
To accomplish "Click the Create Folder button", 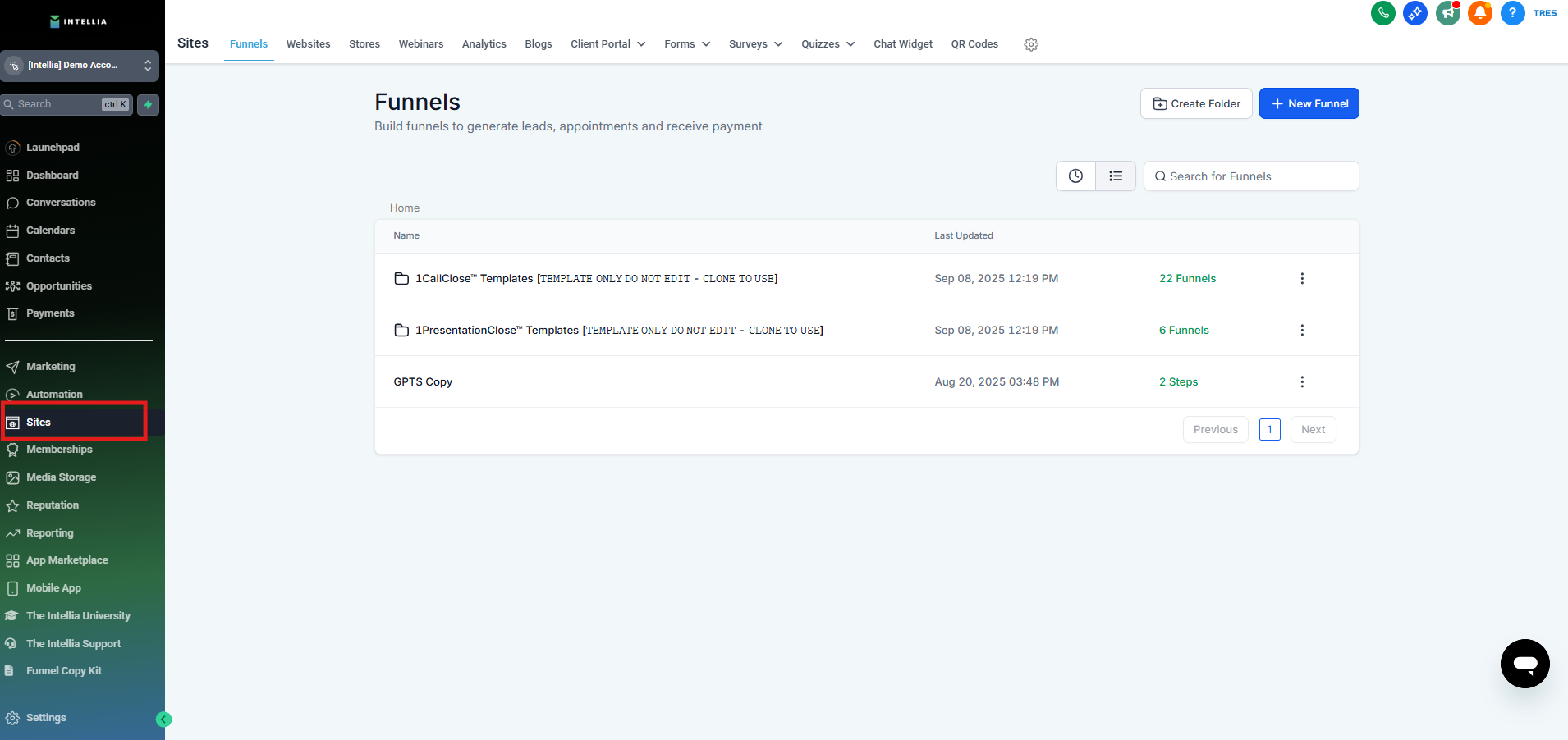I will tap(1195, 104).
